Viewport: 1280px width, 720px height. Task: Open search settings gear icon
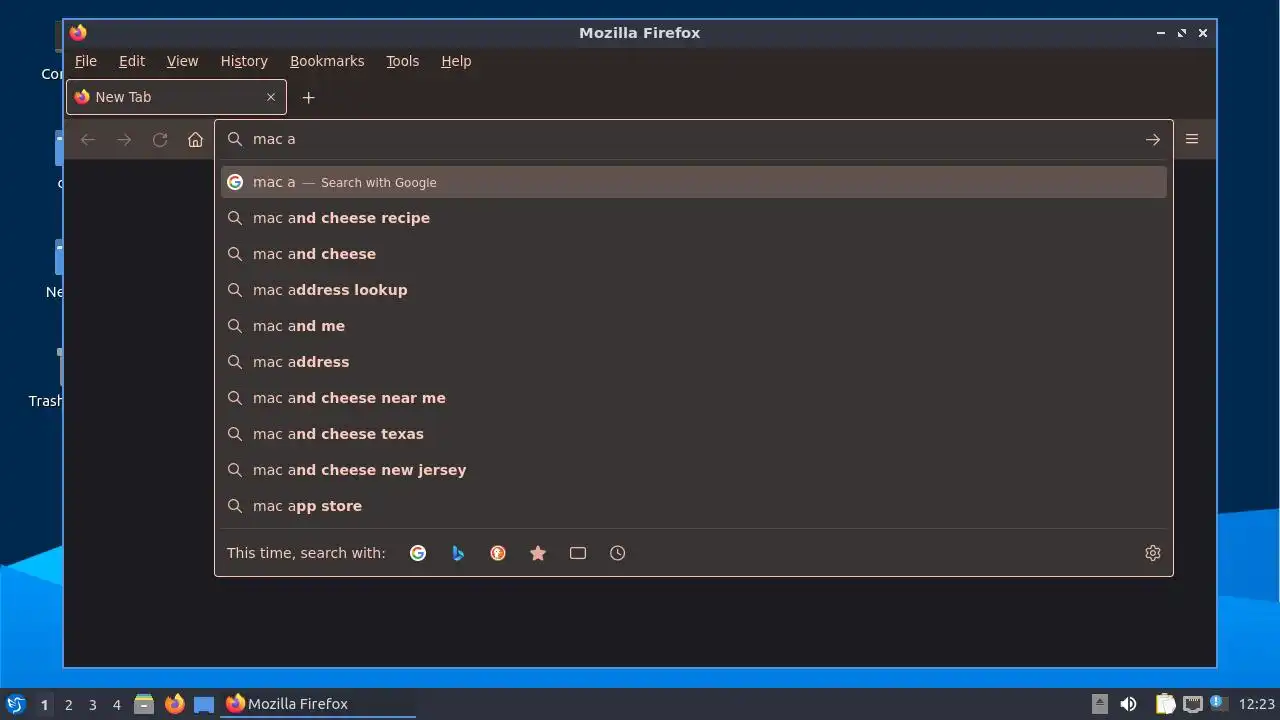click(1153, 553)
